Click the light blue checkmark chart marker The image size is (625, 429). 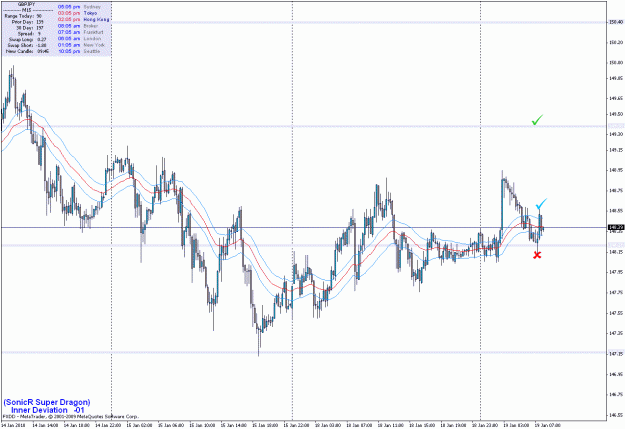pos(541,203)
